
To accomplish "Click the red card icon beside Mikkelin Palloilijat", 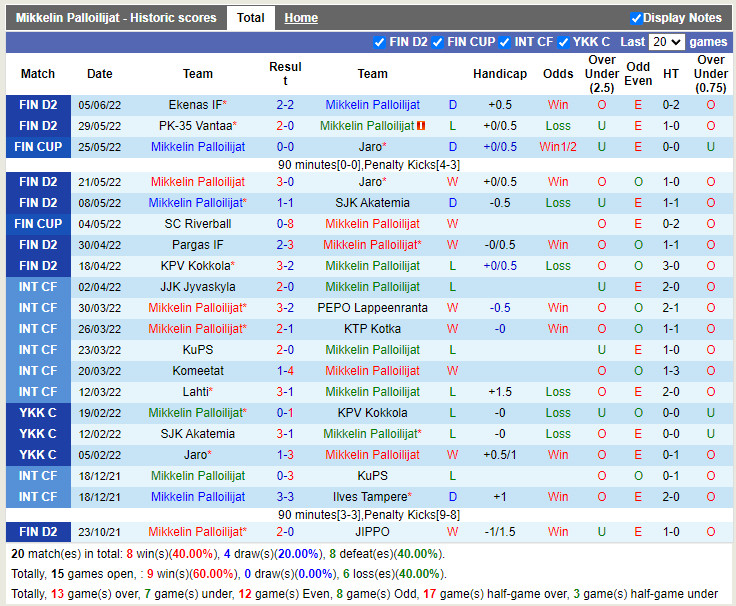I will point(422,126).
